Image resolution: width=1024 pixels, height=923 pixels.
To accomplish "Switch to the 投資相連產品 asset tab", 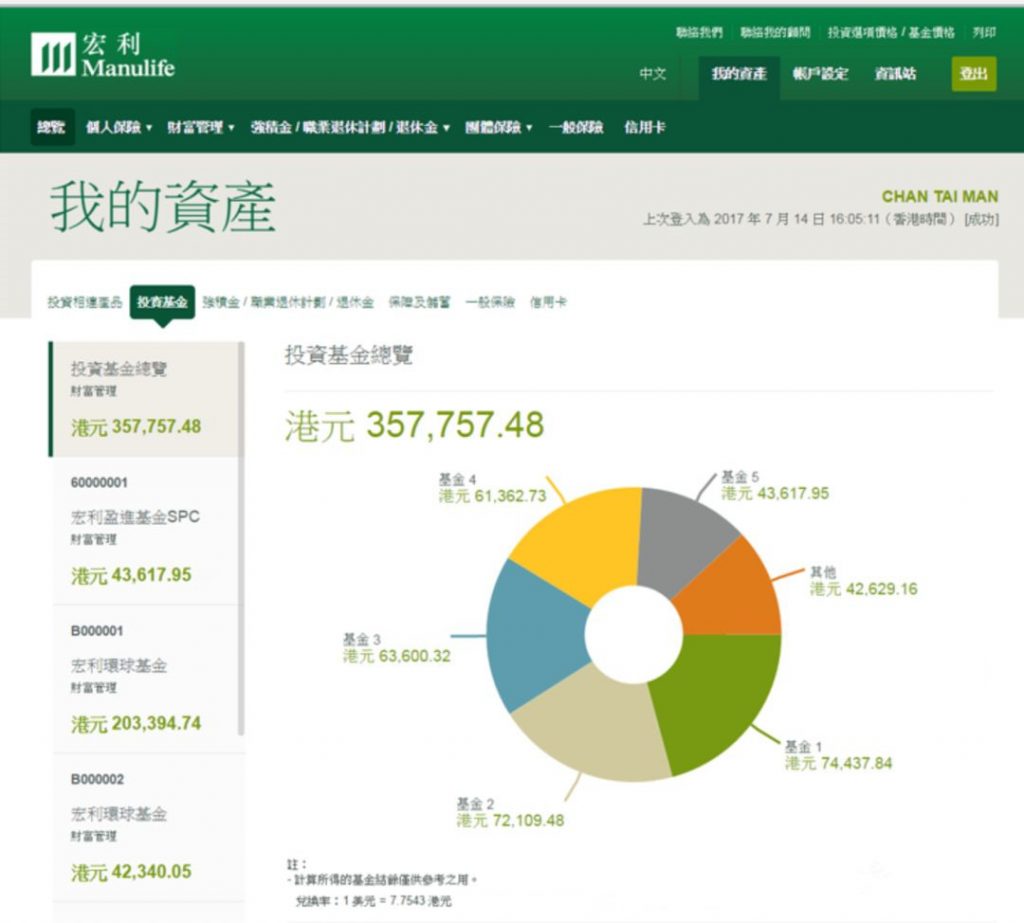I will click(x=85, y=302).
